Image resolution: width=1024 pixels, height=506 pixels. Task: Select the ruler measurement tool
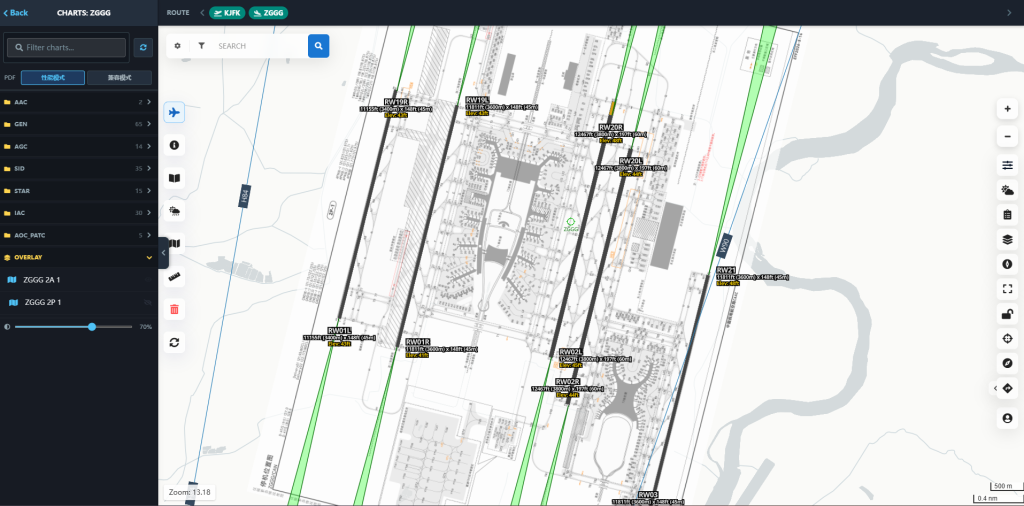click(x=174, y=277)
